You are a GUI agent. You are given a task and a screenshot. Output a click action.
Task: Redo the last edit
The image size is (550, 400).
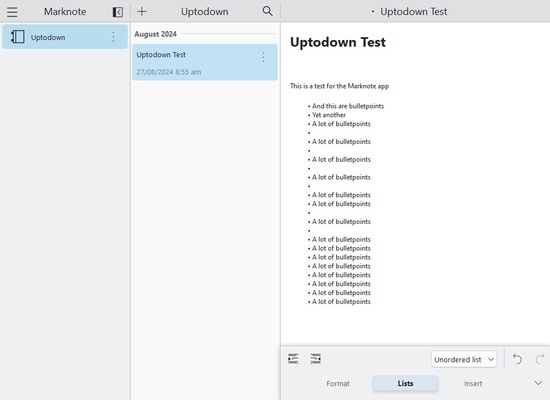(x=539, y=359)
